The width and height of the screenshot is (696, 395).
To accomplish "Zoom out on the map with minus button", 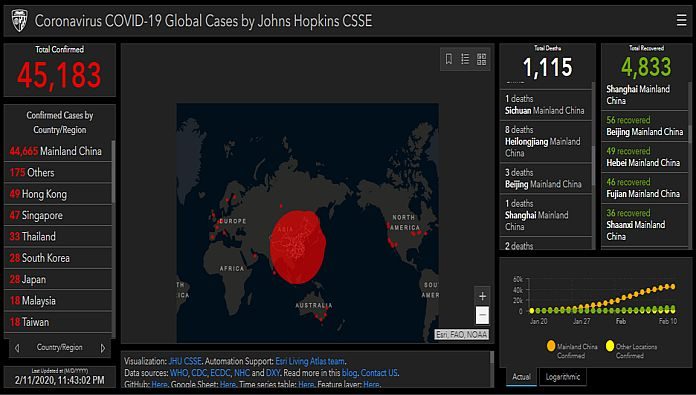I will 482,315.
